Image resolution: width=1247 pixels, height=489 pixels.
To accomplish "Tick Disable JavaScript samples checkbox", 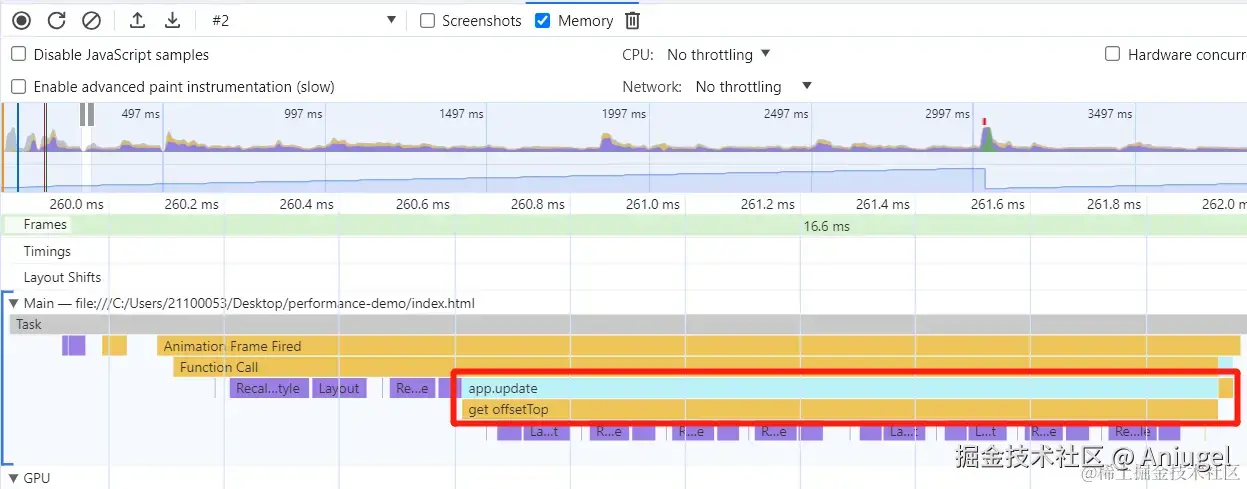I will tap(18, 54).
